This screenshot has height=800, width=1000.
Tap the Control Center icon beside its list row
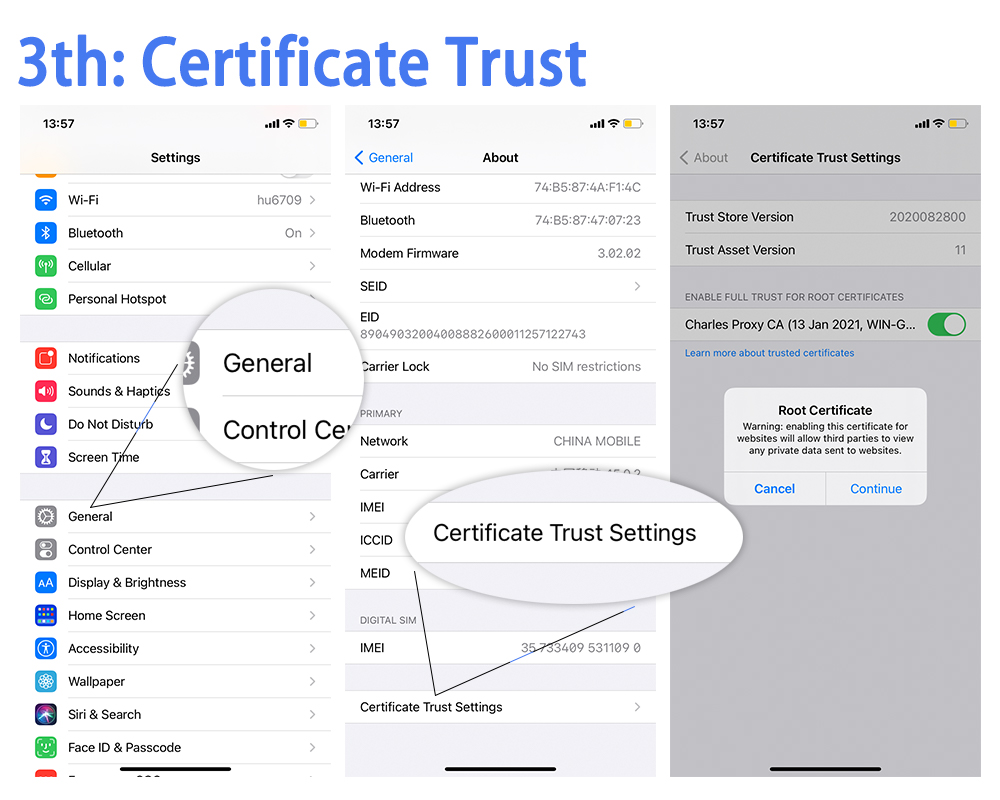[46, 549]
